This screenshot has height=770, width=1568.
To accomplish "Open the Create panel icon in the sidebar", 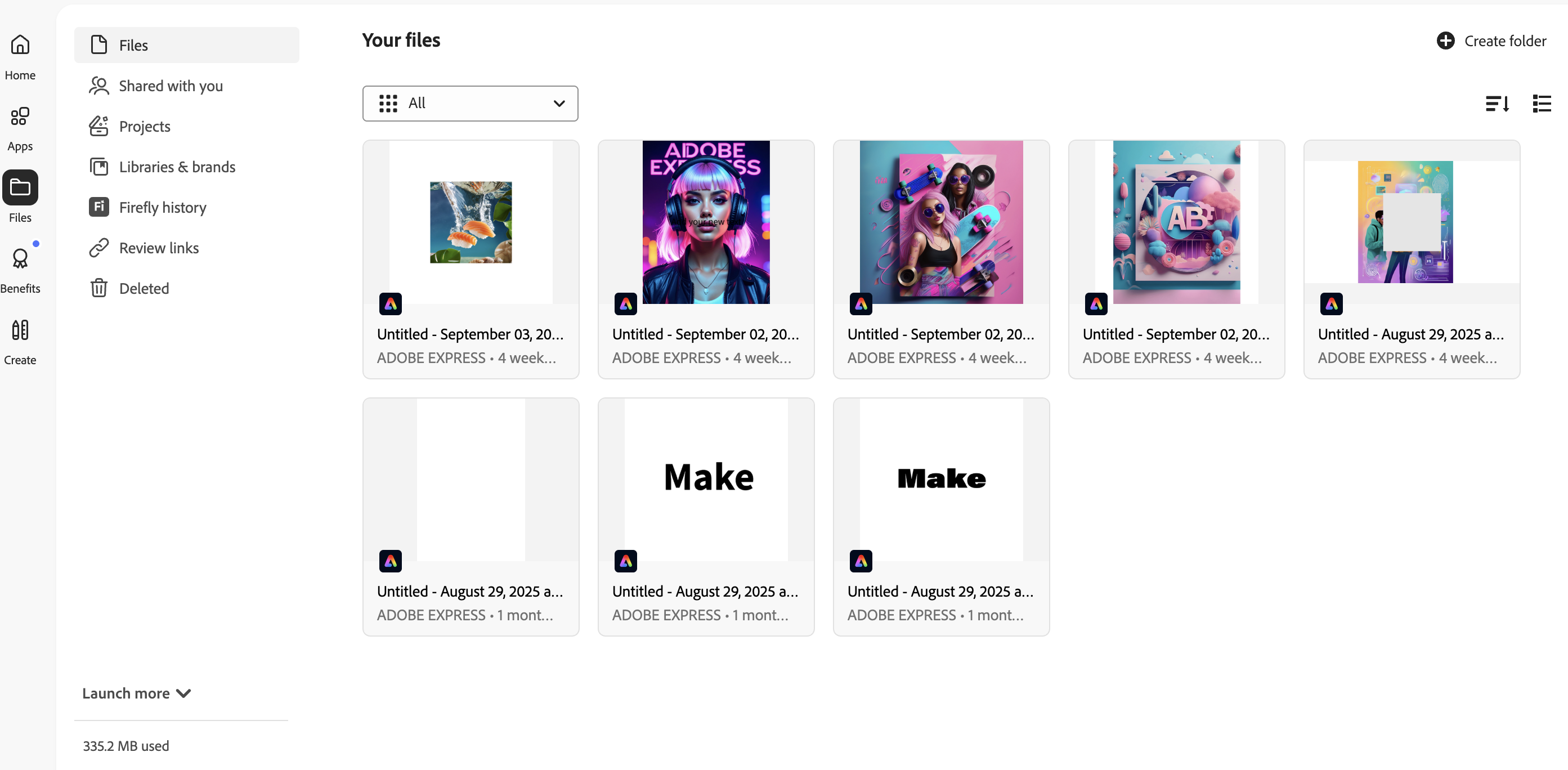I will coord(20,329).
